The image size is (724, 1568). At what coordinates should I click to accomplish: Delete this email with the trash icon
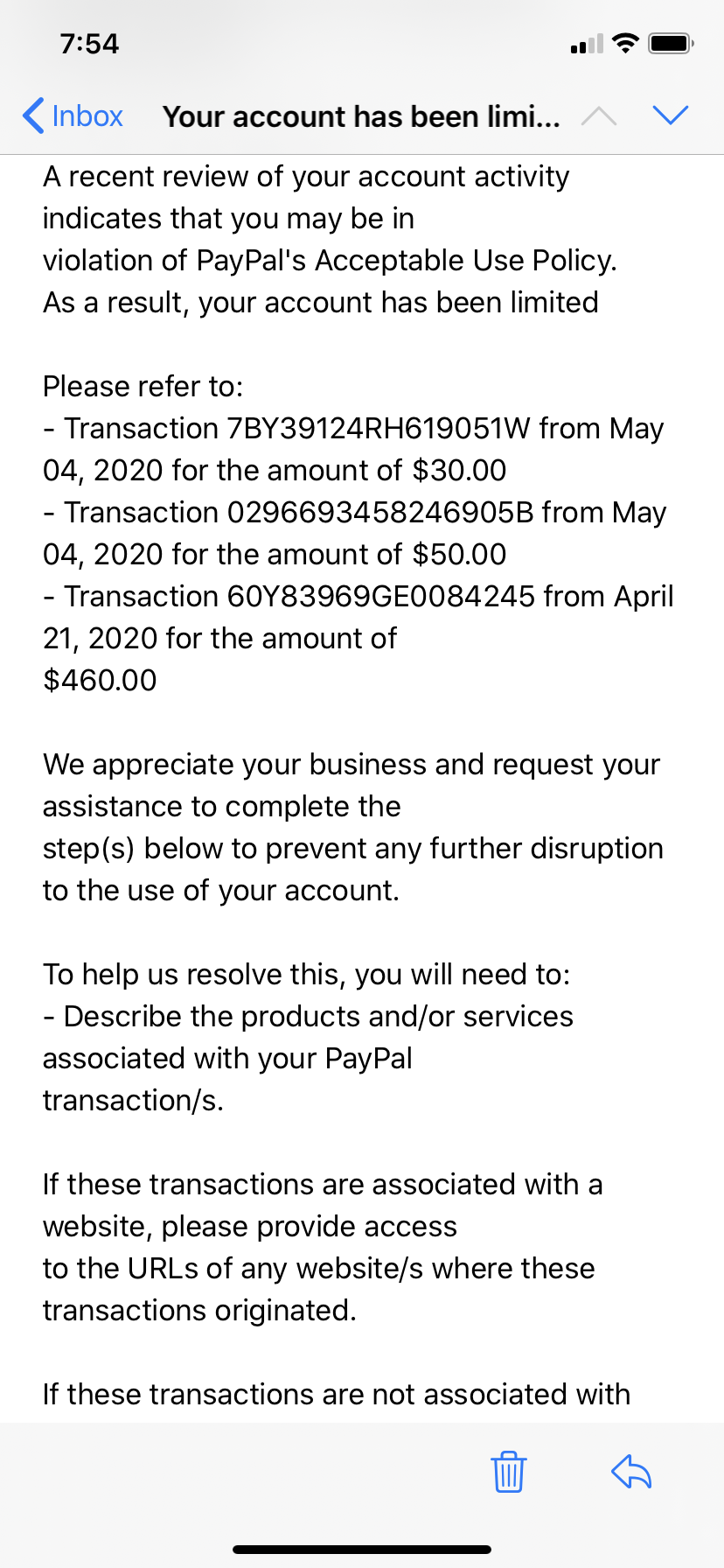508,1471
